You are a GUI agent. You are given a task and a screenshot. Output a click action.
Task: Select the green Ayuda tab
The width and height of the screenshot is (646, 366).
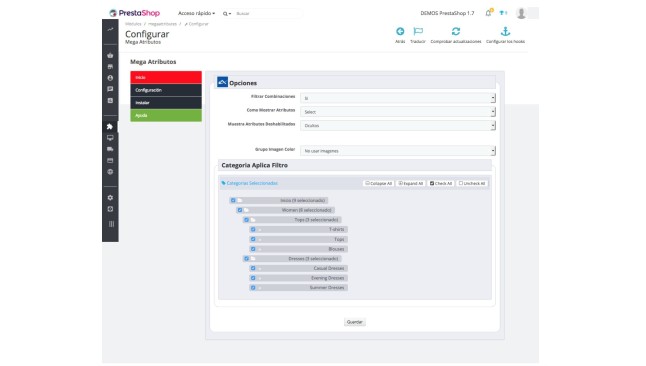point(166,115)
